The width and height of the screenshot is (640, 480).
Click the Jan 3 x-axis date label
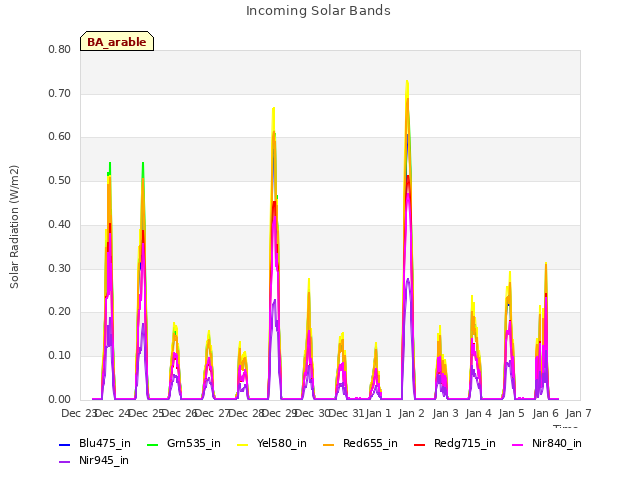tap(445, 413)
